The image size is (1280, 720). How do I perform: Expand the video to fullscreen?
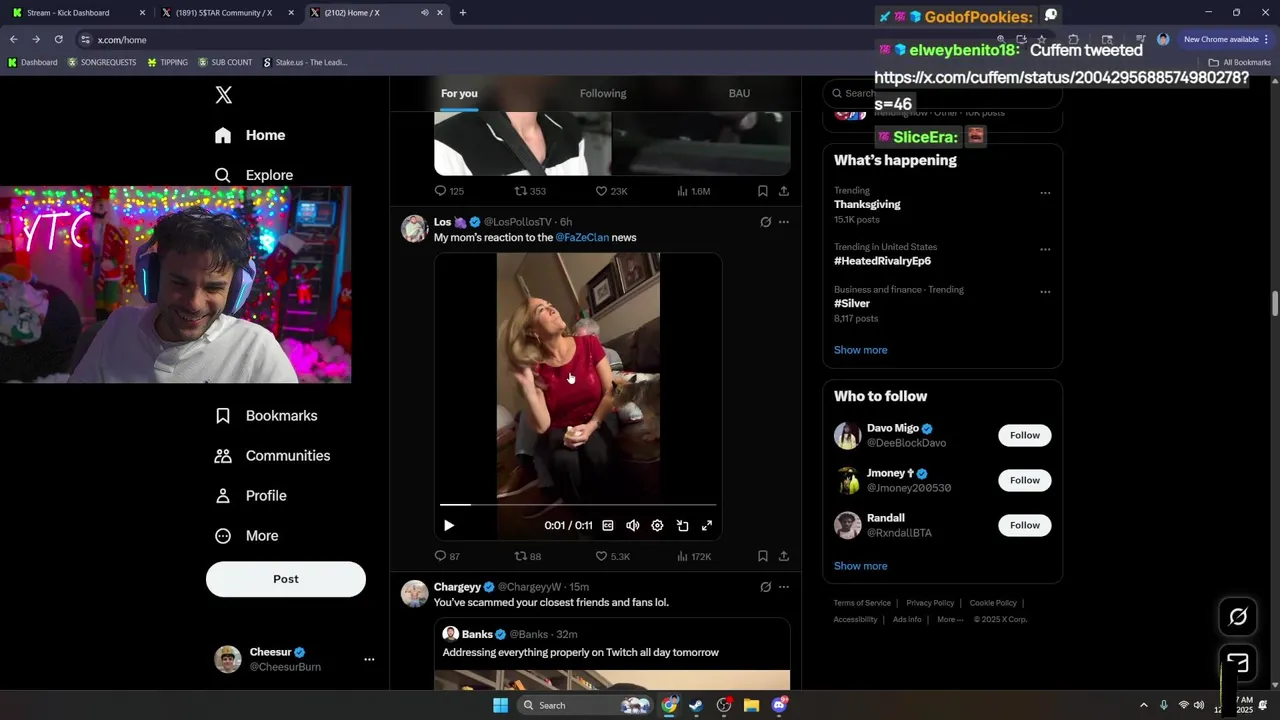coord(707,525)
